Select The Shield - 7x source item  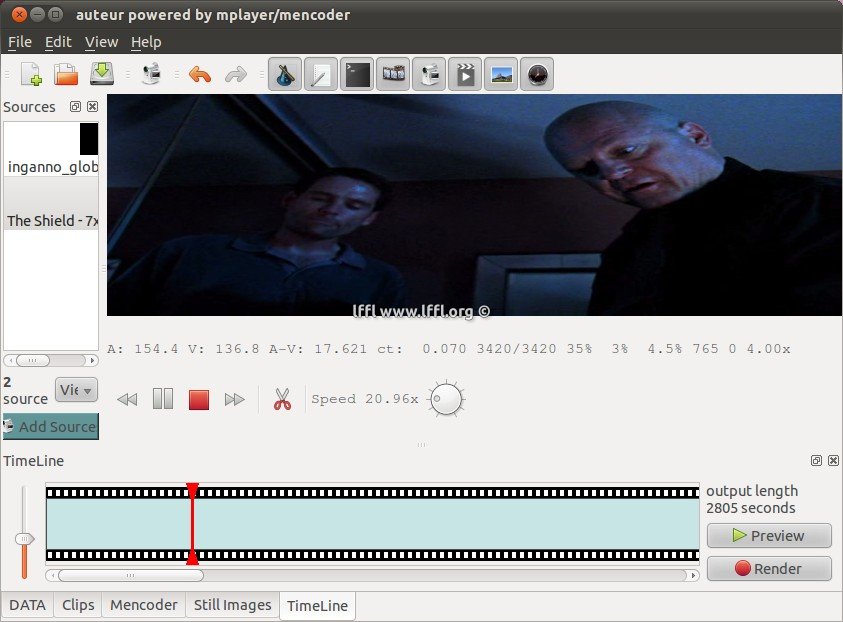click(51, 204)
